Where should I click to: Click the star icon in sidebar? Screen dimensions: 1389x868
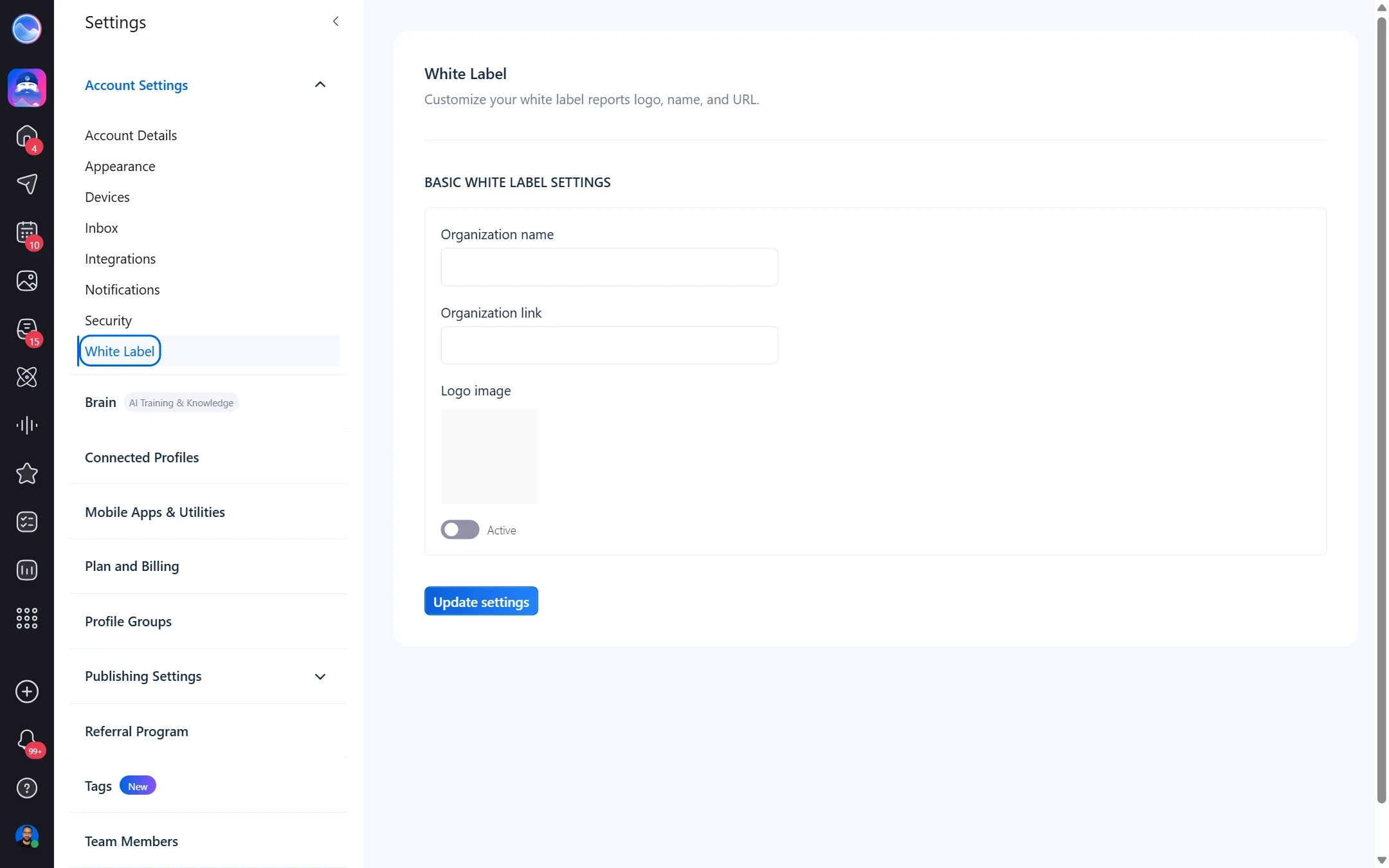[x=27, y=474]
